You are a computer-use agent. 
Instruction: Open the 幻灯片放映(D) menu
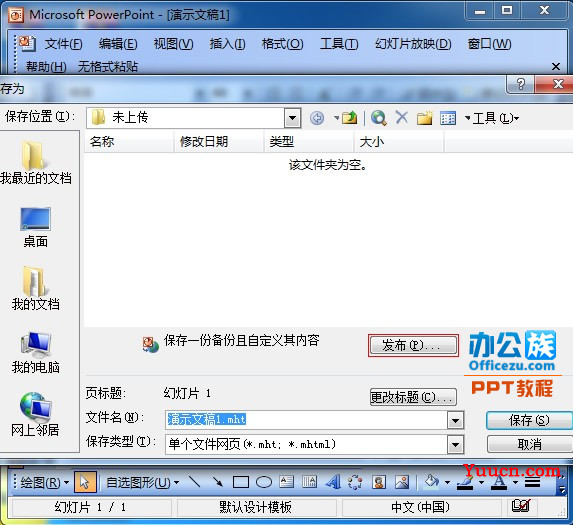click(413, 44)
